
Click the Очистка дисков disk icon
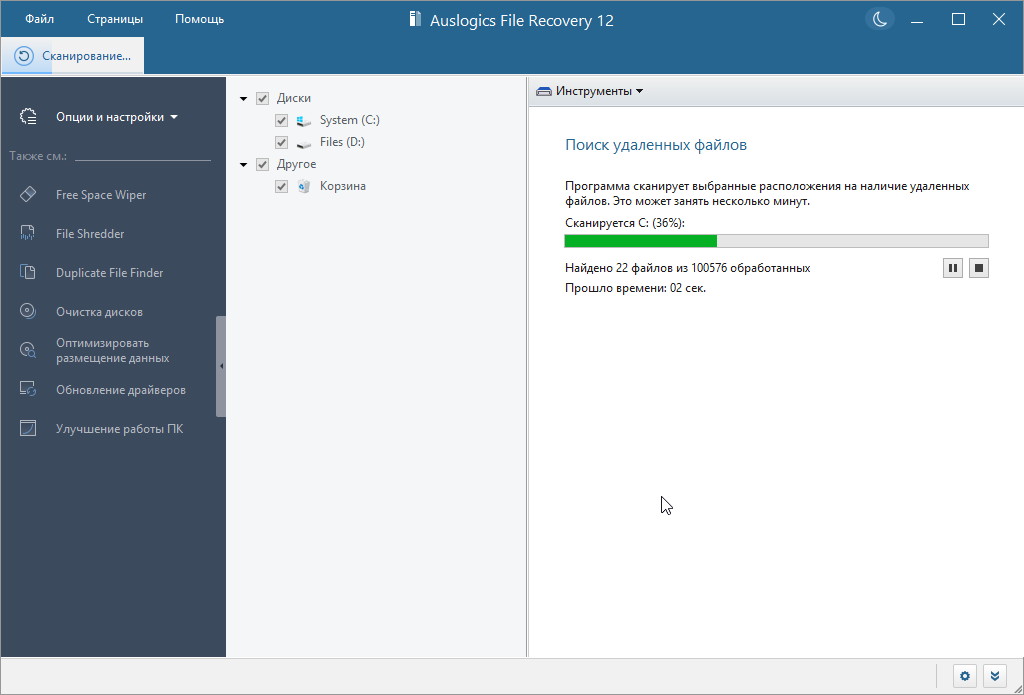[27, 311]
